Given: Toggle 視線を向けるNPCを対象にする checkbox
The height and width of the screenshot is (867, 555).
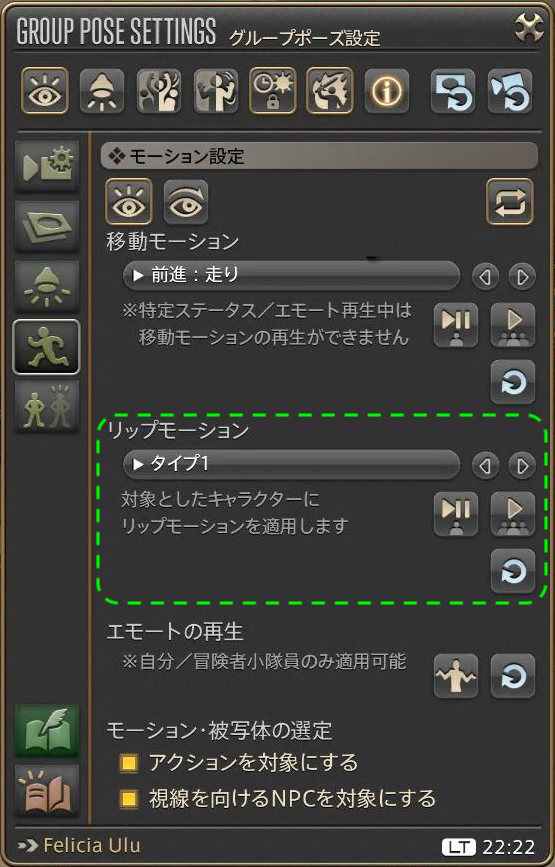Looking at the screenshot, I should tap(129, 799).
